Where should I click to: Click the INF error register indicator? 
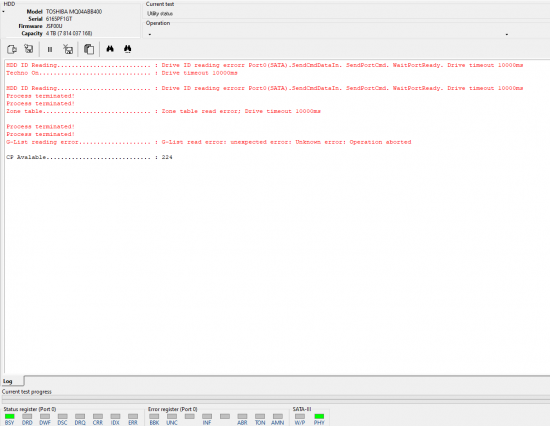[207, 417]
